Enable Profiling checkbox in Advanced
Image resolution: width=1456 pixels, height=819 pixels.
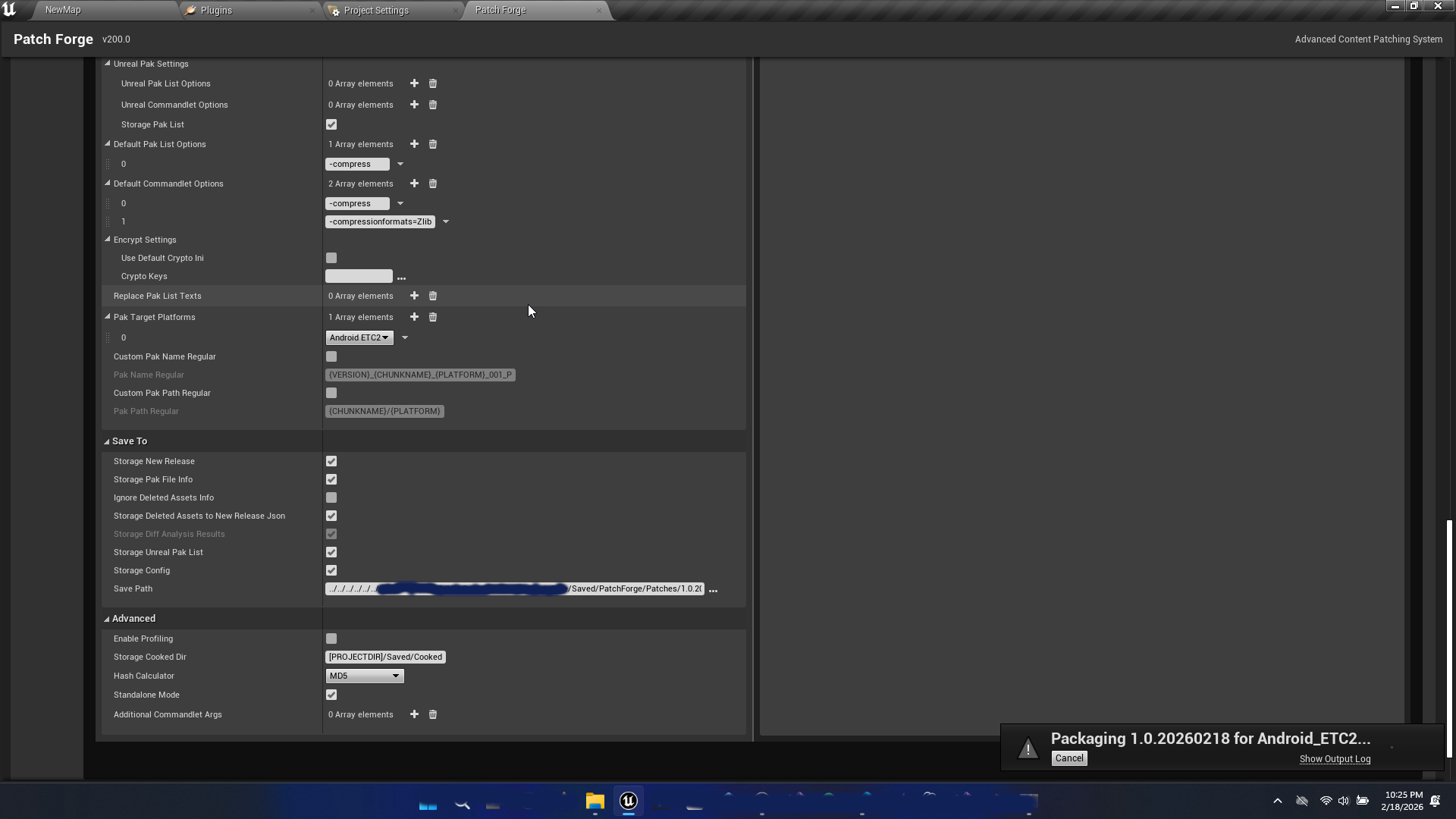tap(331, 639)
